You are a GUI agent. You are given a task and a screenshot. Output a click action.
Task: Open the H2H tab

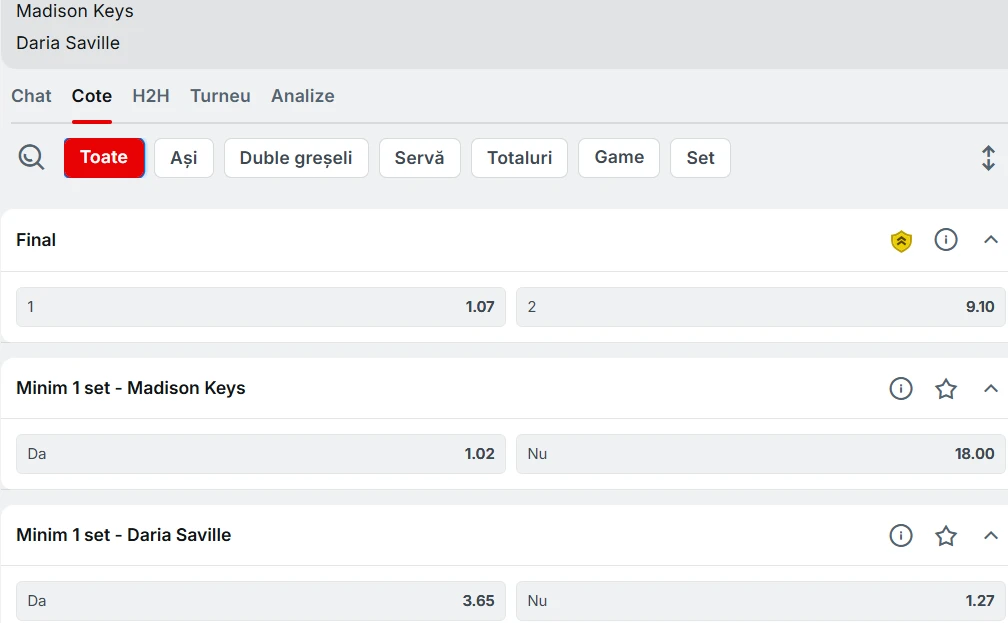[x=151, y=96]
